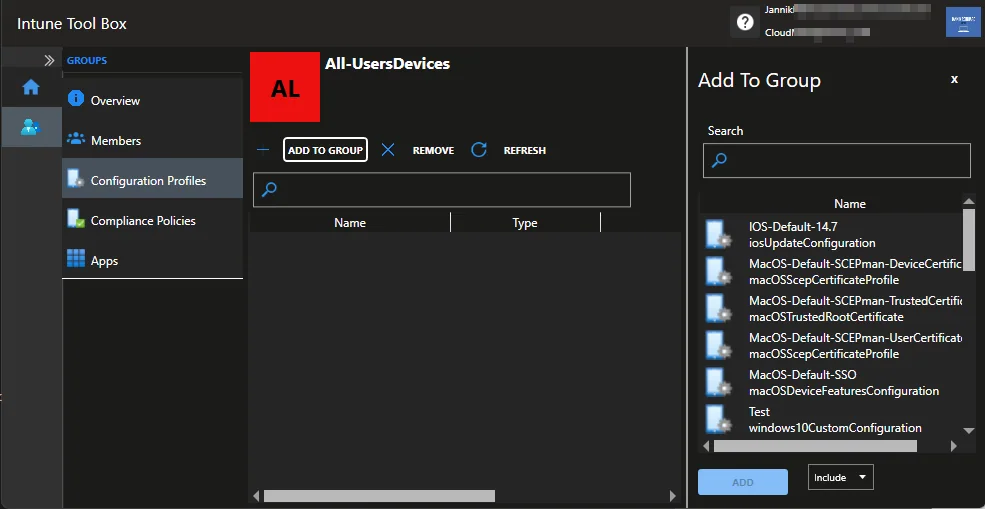Close the Add To Group panel
The width and height of the screenshot is (985, 509).
click(954, 79)
